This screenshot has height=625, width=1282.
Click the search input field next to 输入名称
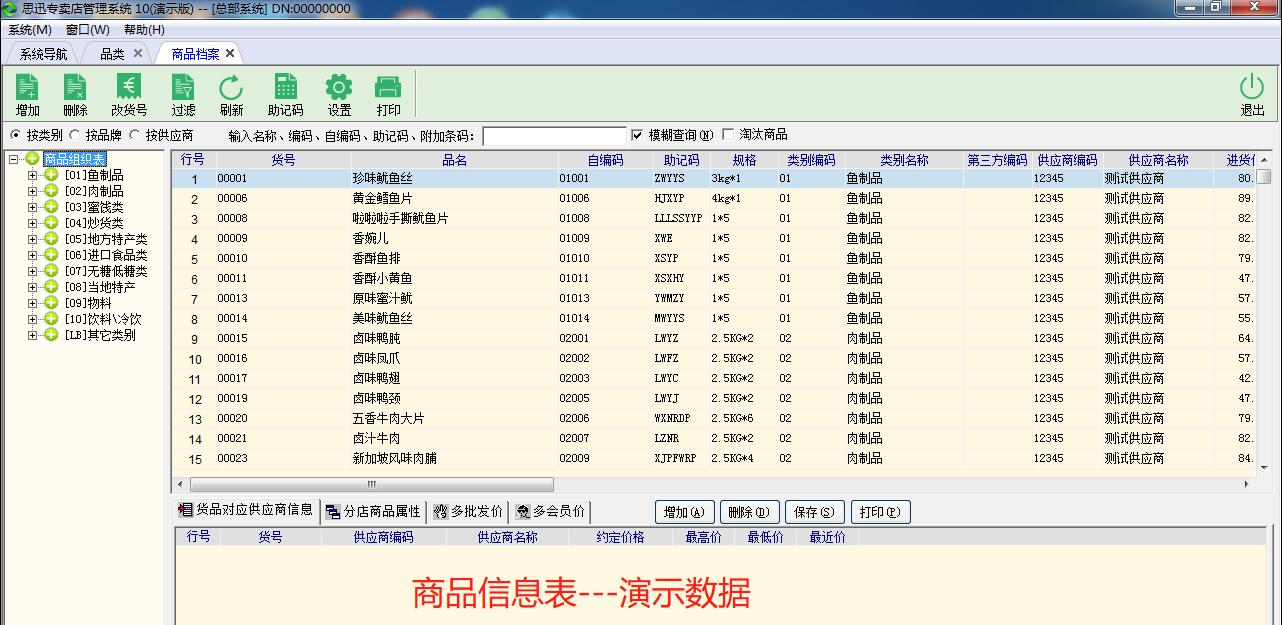click(555, 135)
